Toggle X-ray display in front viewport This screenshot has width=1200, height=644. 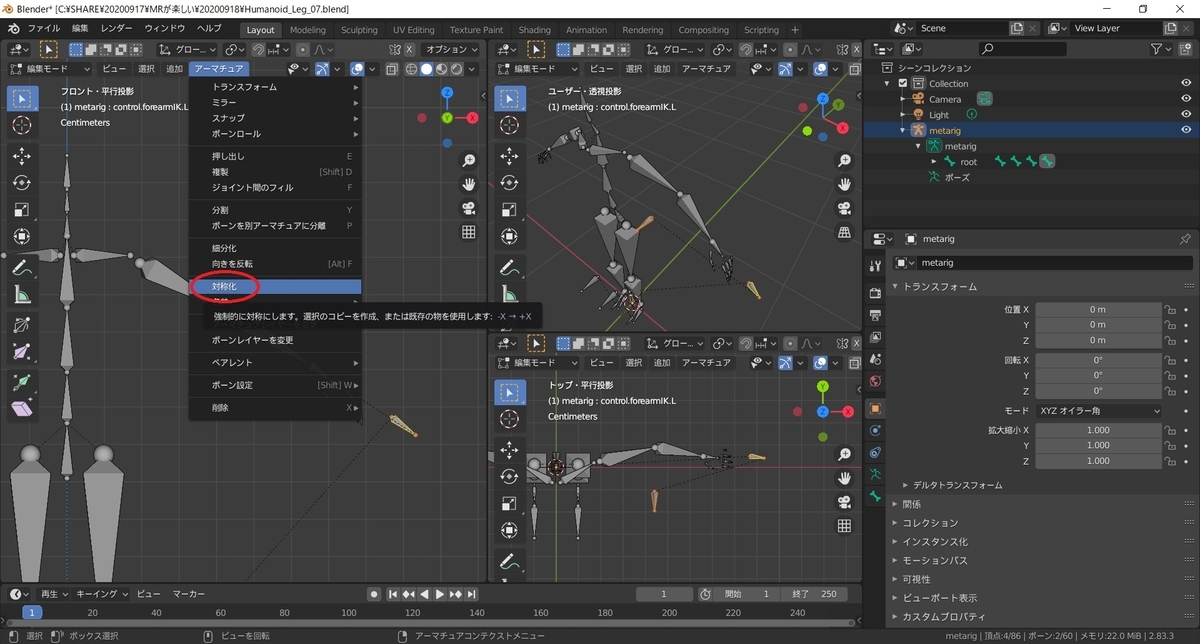pyautogui.click(x=392, y=68)
